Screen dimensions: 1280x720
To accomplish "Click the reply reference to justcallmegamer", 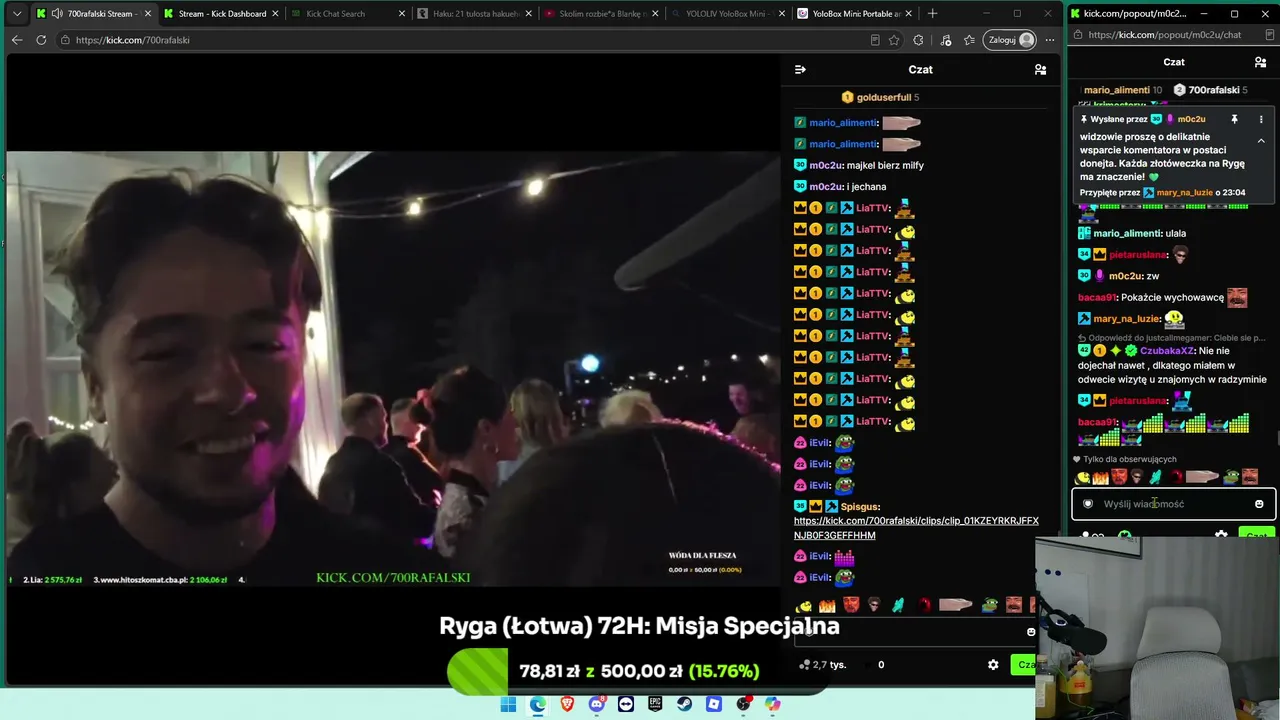I will [1171, 338].
